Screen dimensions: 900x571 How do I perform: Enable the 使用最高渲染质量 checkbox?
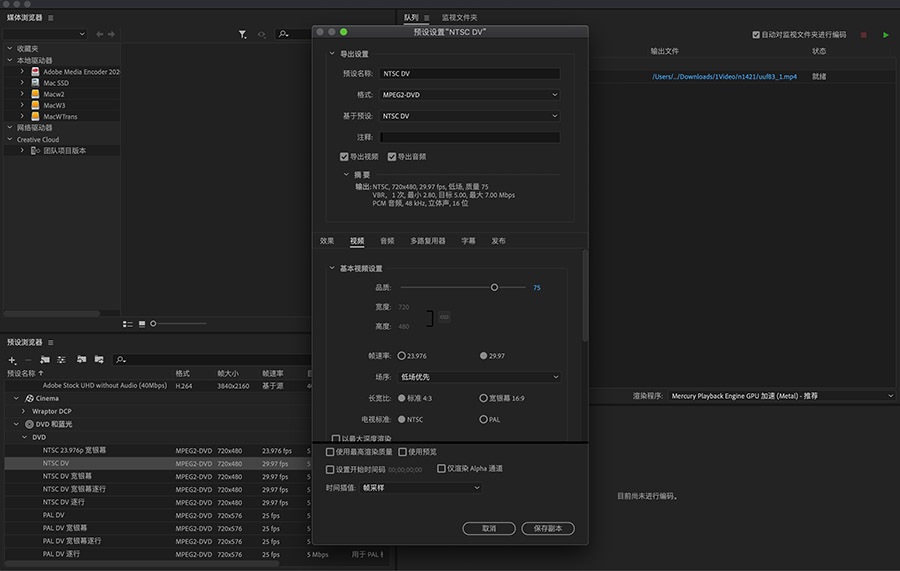(x=330, y=452)
